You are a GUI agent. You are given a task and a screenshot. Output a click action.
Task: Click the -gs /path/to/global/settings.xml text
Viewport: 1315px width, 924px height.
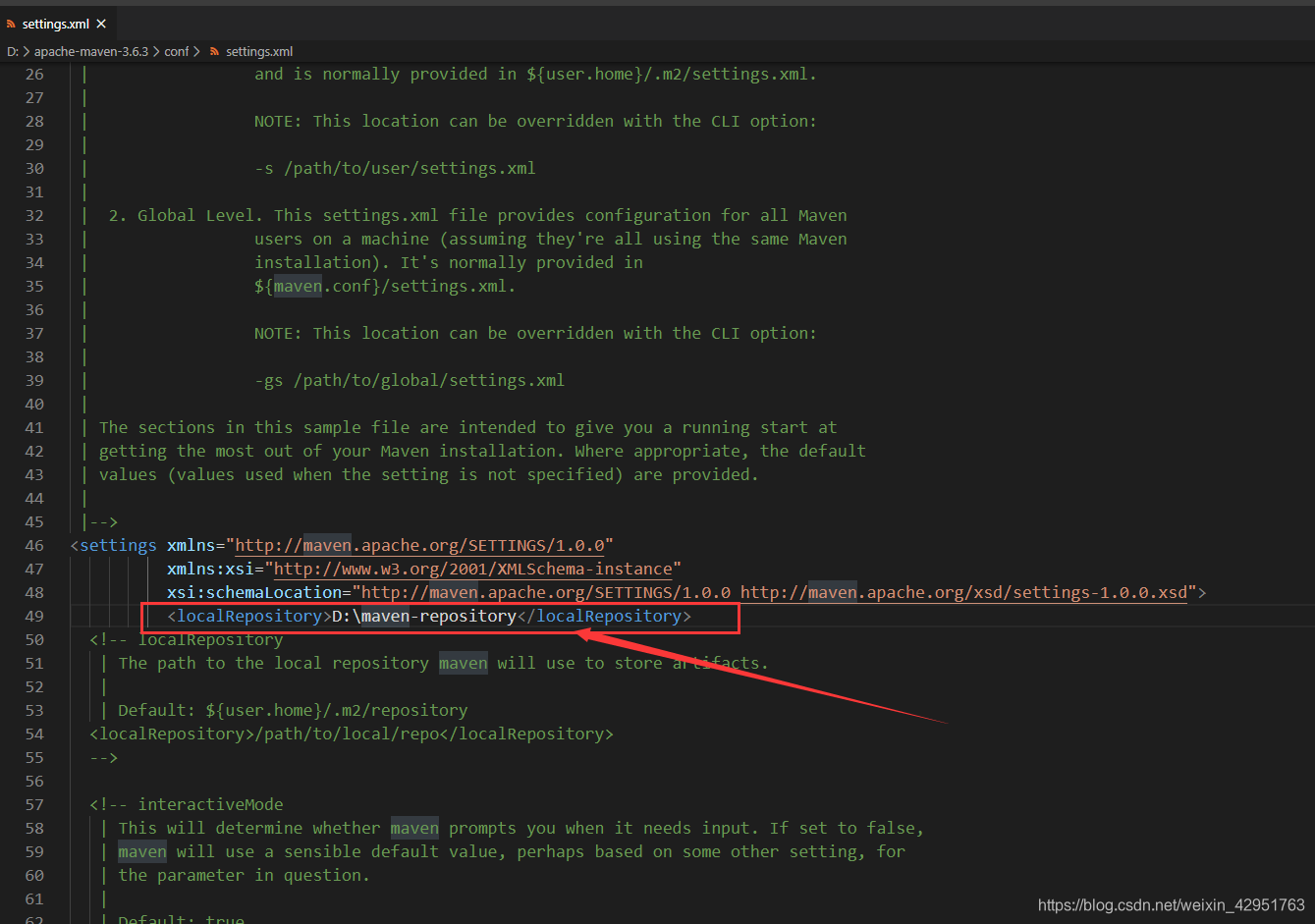[x=410, y=380]
